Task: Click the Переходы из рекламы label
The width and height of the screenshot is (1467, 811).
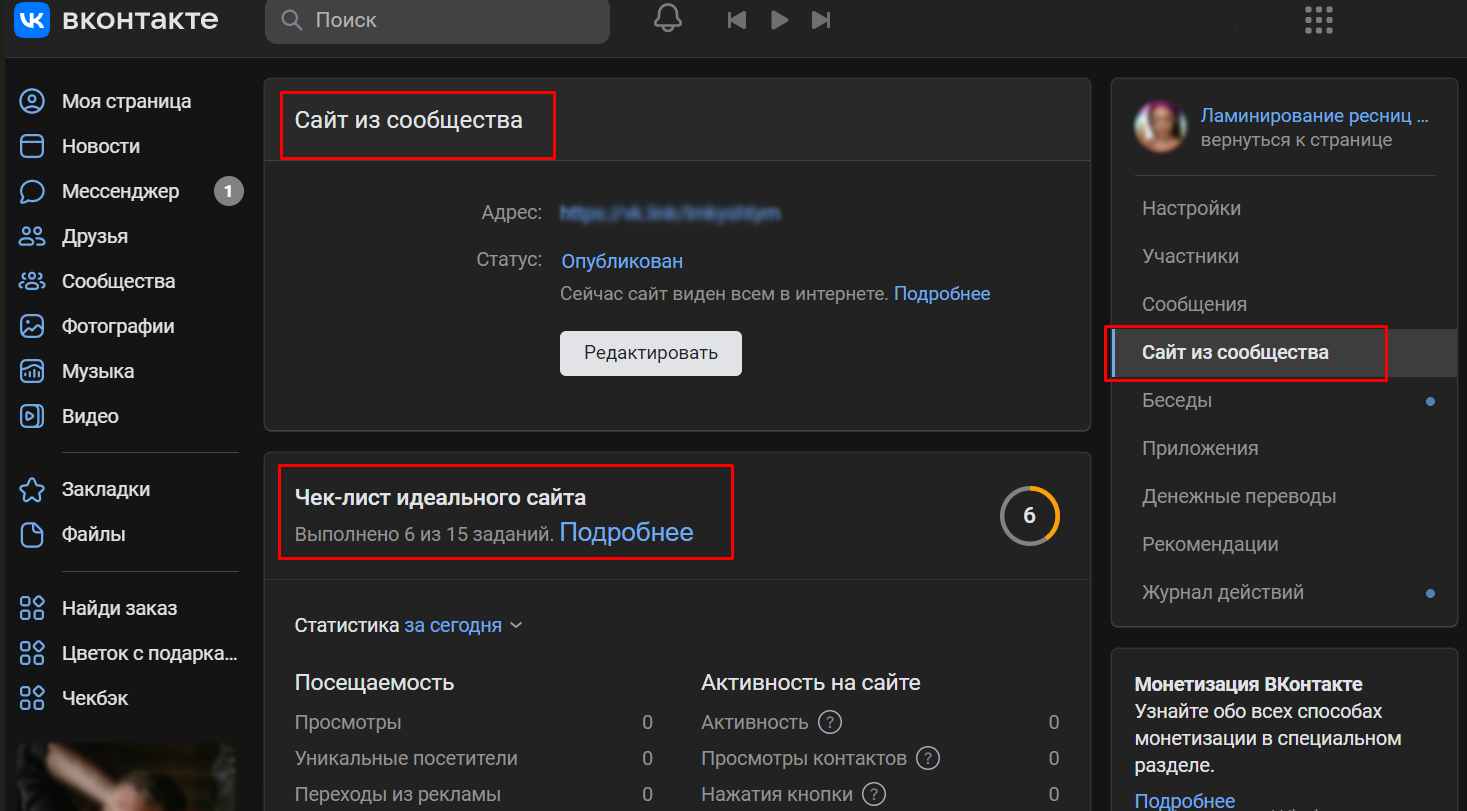Action: click(x=398, y=794)
